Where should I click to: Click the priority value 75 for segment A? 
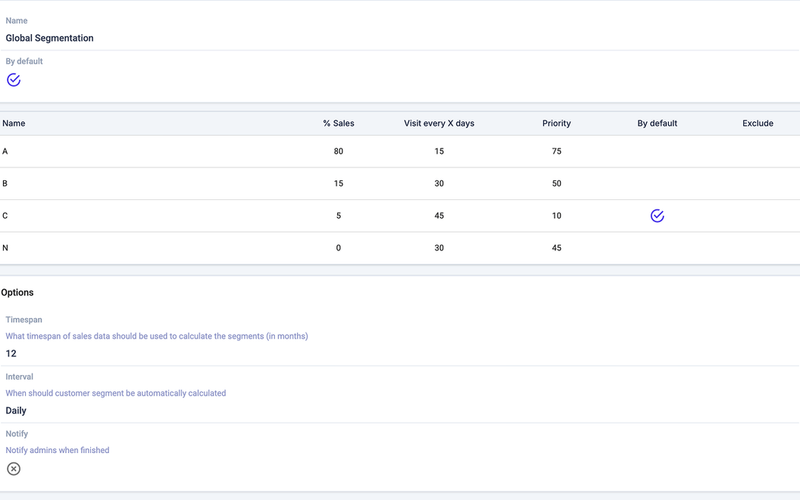tap(556, 152)
